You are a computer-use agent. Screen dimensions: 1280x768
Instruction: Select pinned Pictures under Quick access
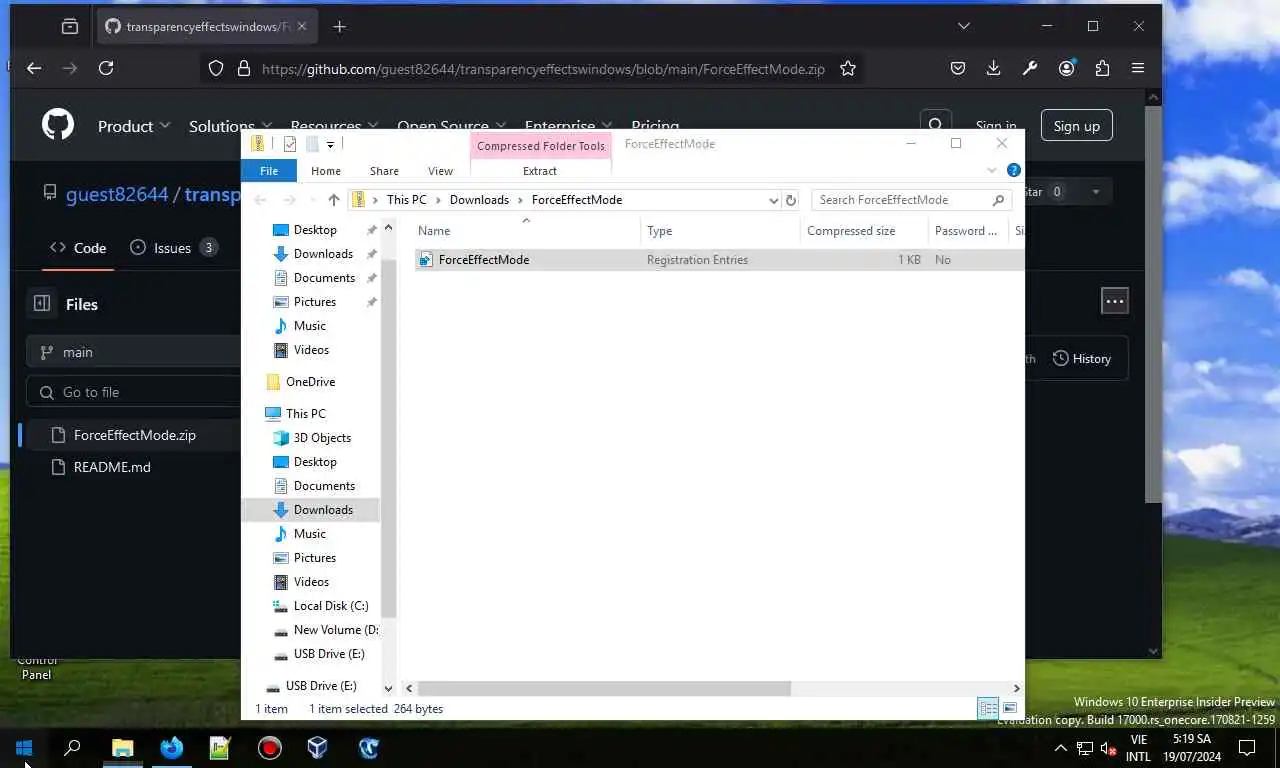(x=315, y=302)
